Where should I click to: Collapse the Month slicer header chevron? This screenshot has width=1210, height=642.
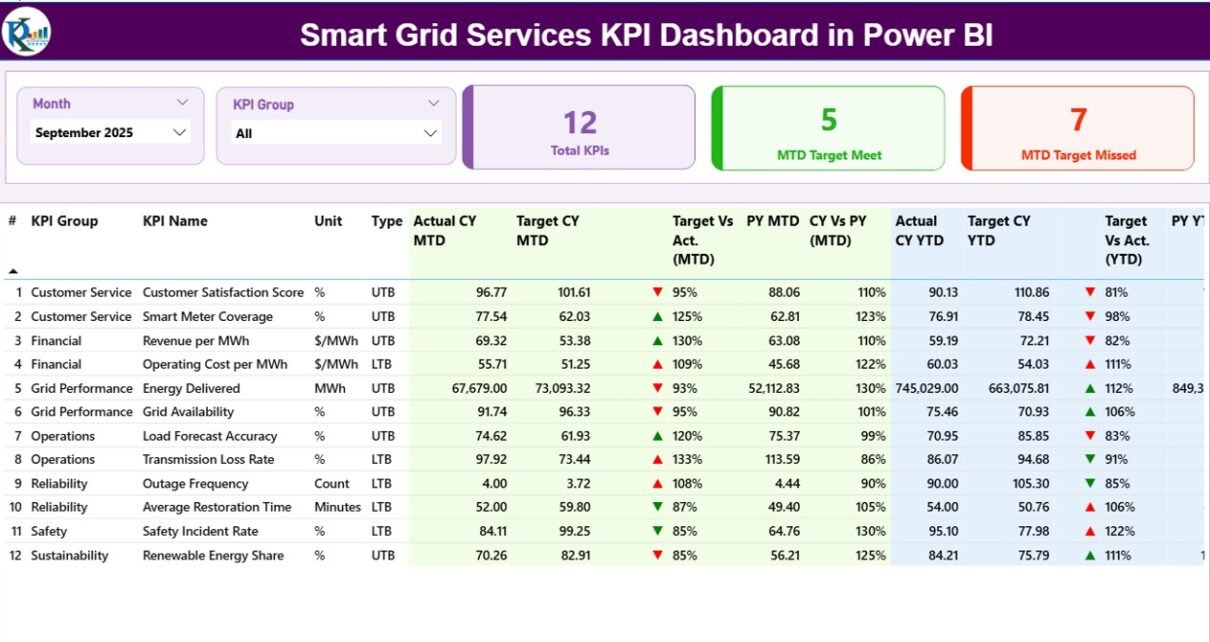[182, 102]
